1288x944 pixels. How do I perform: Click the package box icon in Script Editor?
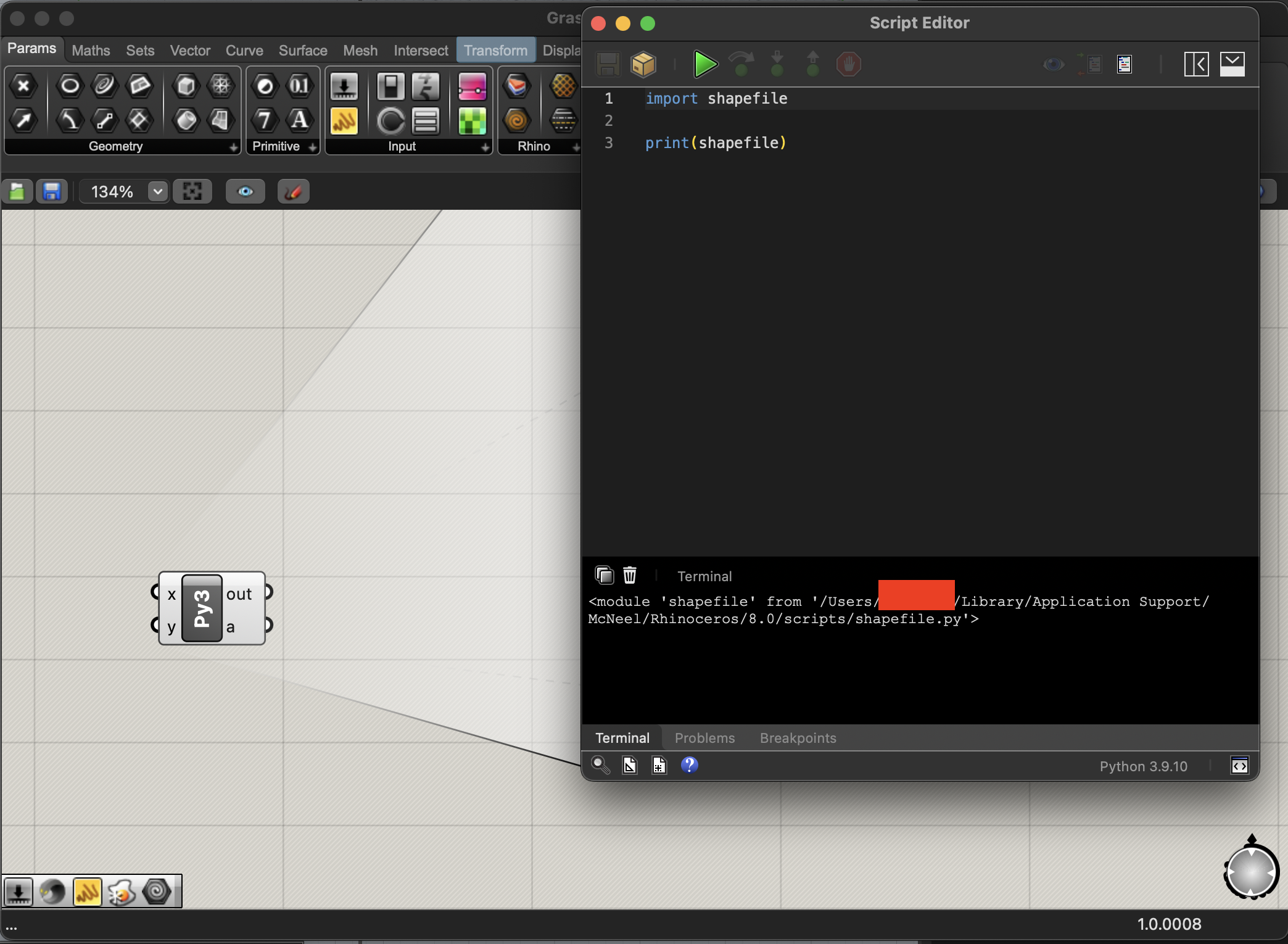(x=643, y=64)
